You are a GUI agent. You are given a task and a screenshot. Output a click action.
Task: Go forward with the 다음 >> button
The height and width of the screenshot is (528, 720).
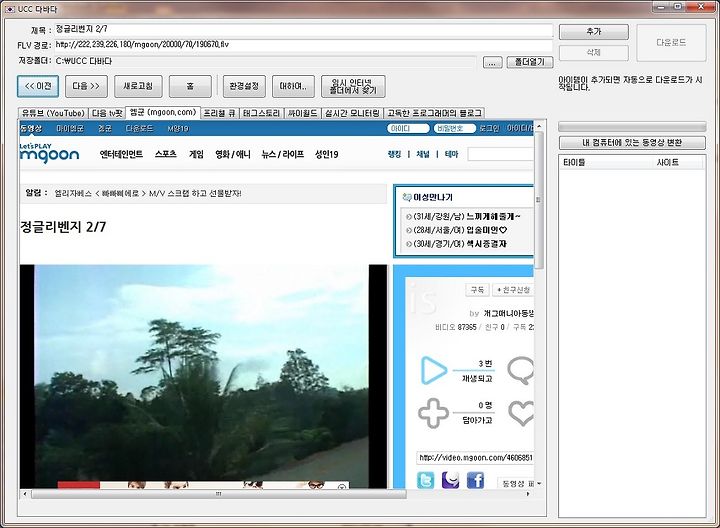[86, 86]
